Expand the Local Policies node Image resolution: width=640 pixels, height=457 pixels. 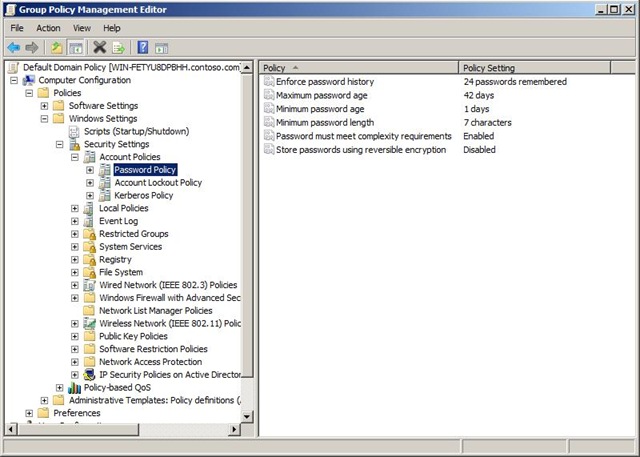(75, 209)
